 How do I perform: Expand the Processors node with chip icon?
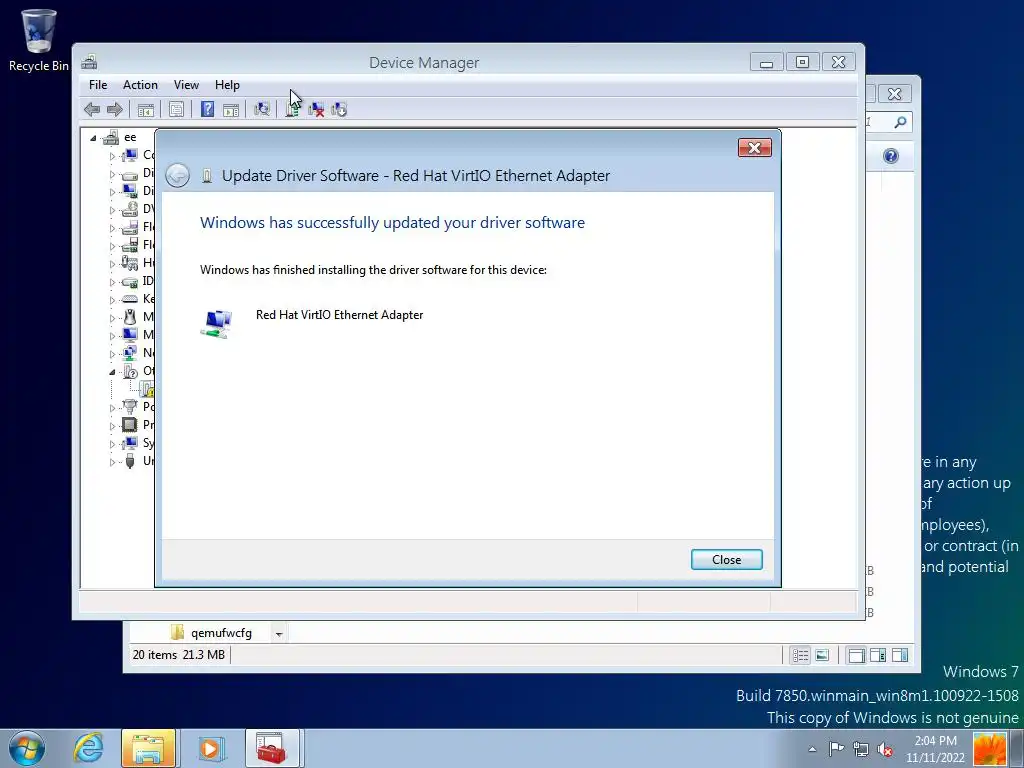tap(112, 426)
